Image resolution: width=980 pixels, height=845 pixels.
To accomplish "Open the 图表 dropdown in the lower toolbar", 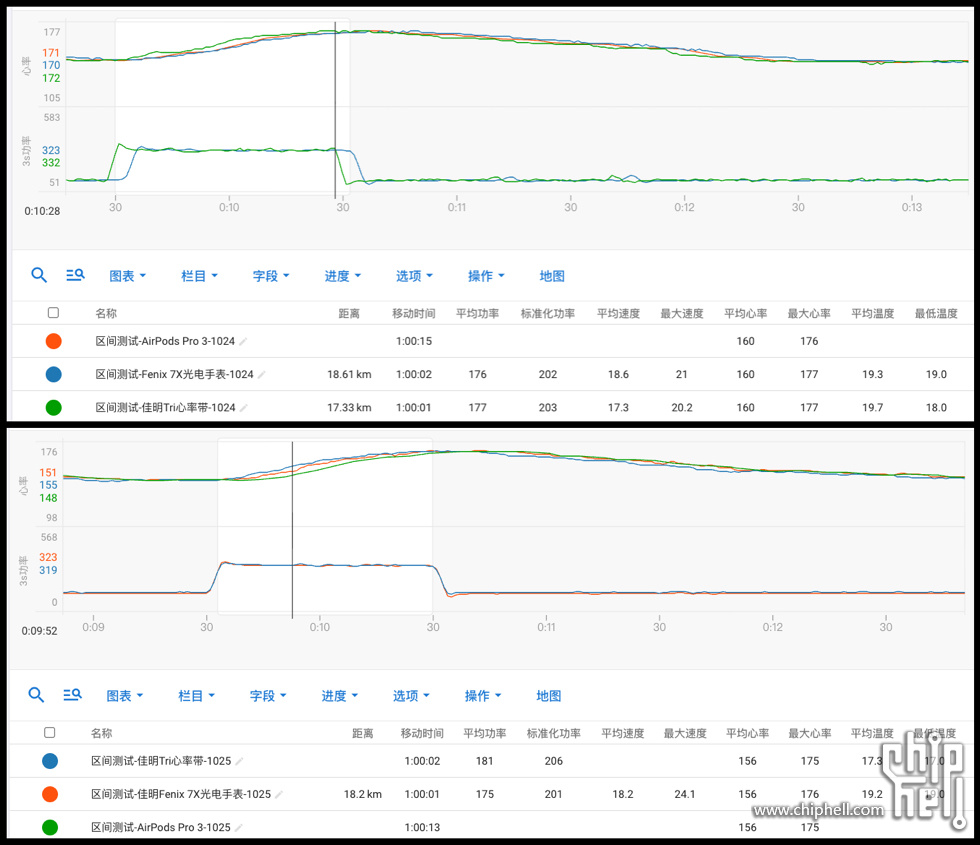I will (125, 696).
